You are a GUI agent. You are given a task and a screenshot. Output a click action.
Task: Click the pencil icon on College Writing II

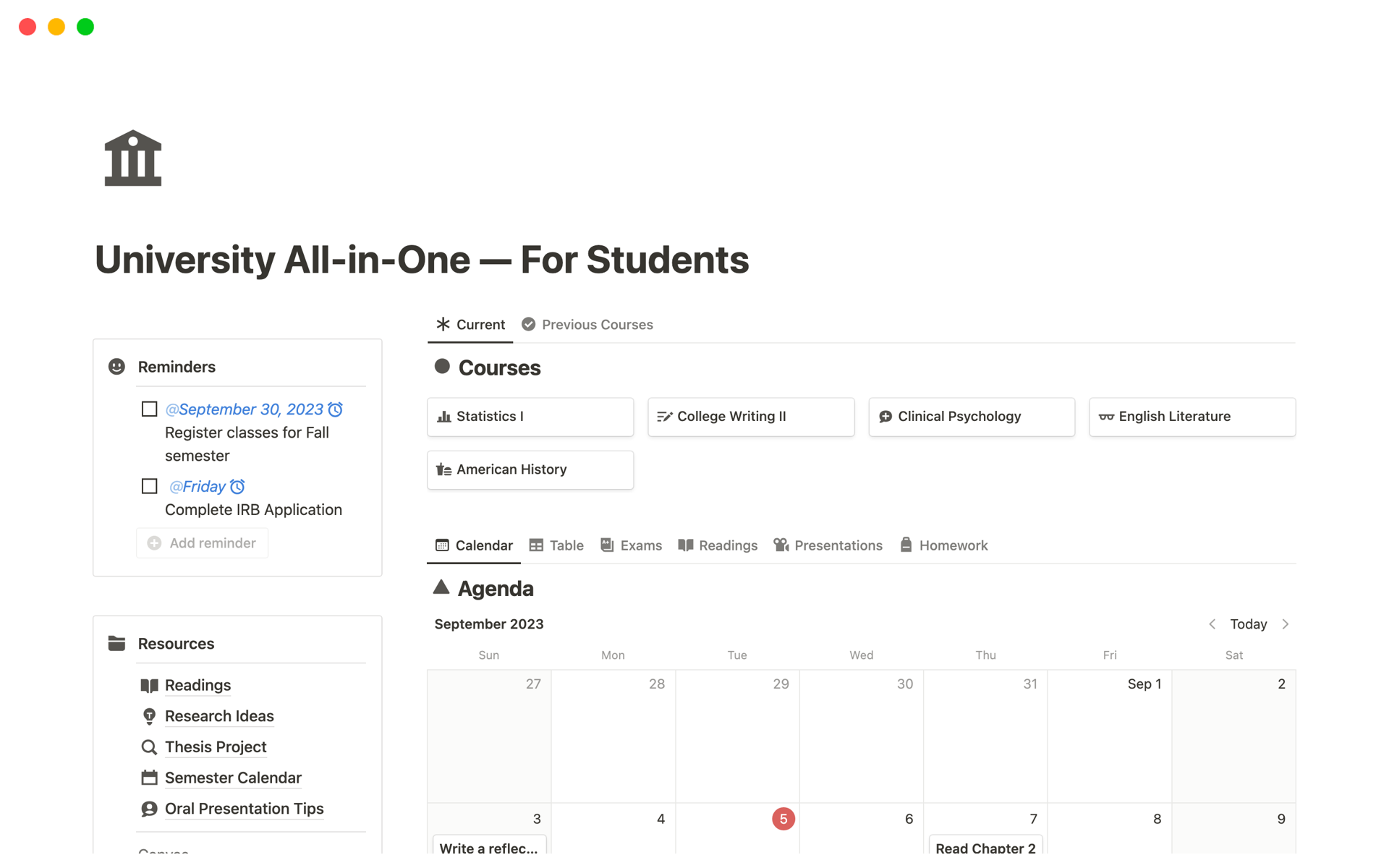(665, 416)
